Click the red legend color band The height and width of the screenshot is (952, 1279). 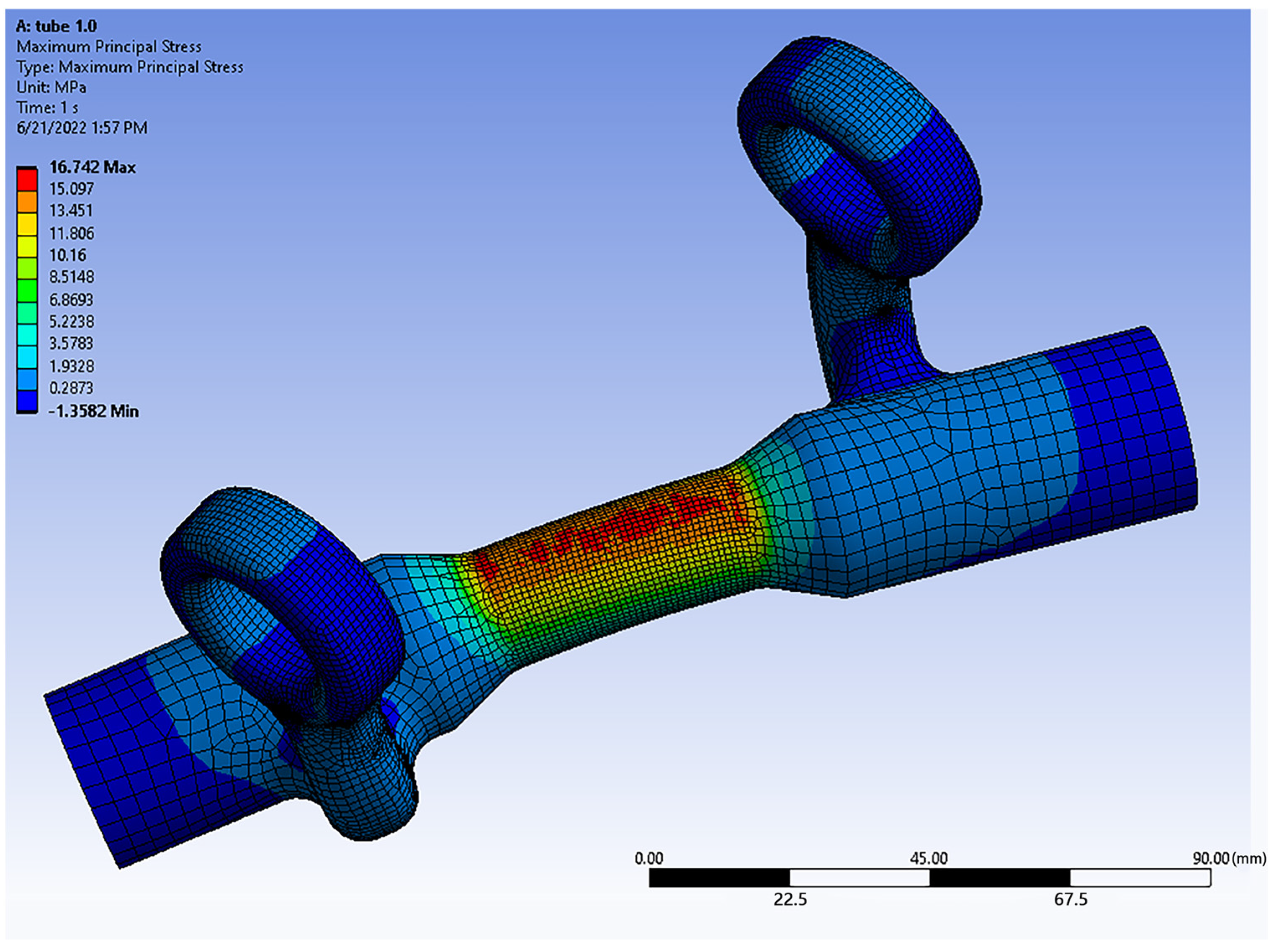26,180
